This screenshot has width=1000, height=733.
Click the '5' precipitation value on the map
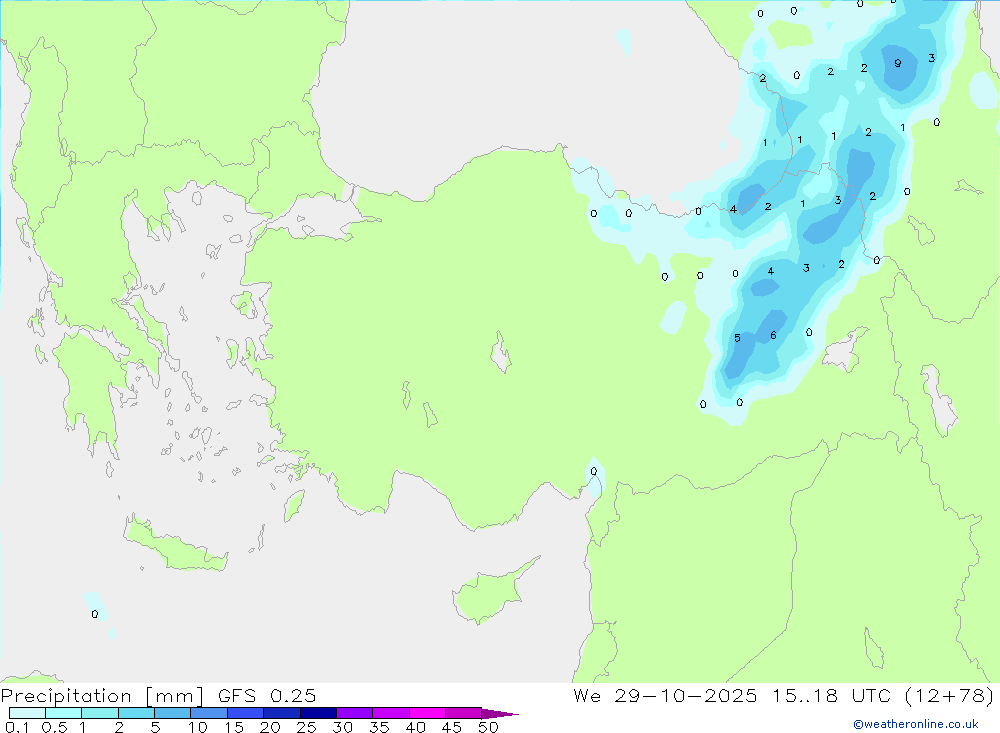coord(737,338)
